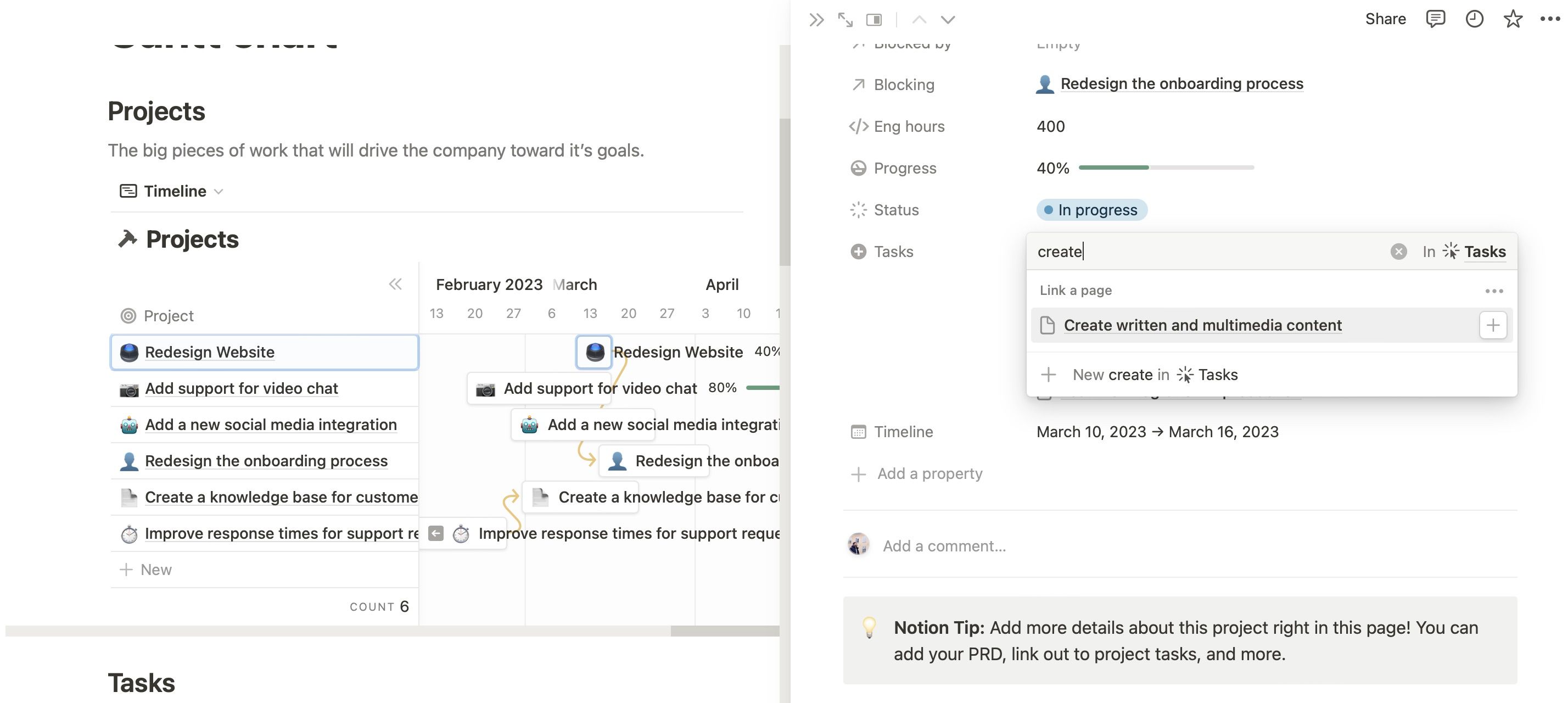
Task: Click the Tasks database sparkle icon
Action: (1451, 251)
